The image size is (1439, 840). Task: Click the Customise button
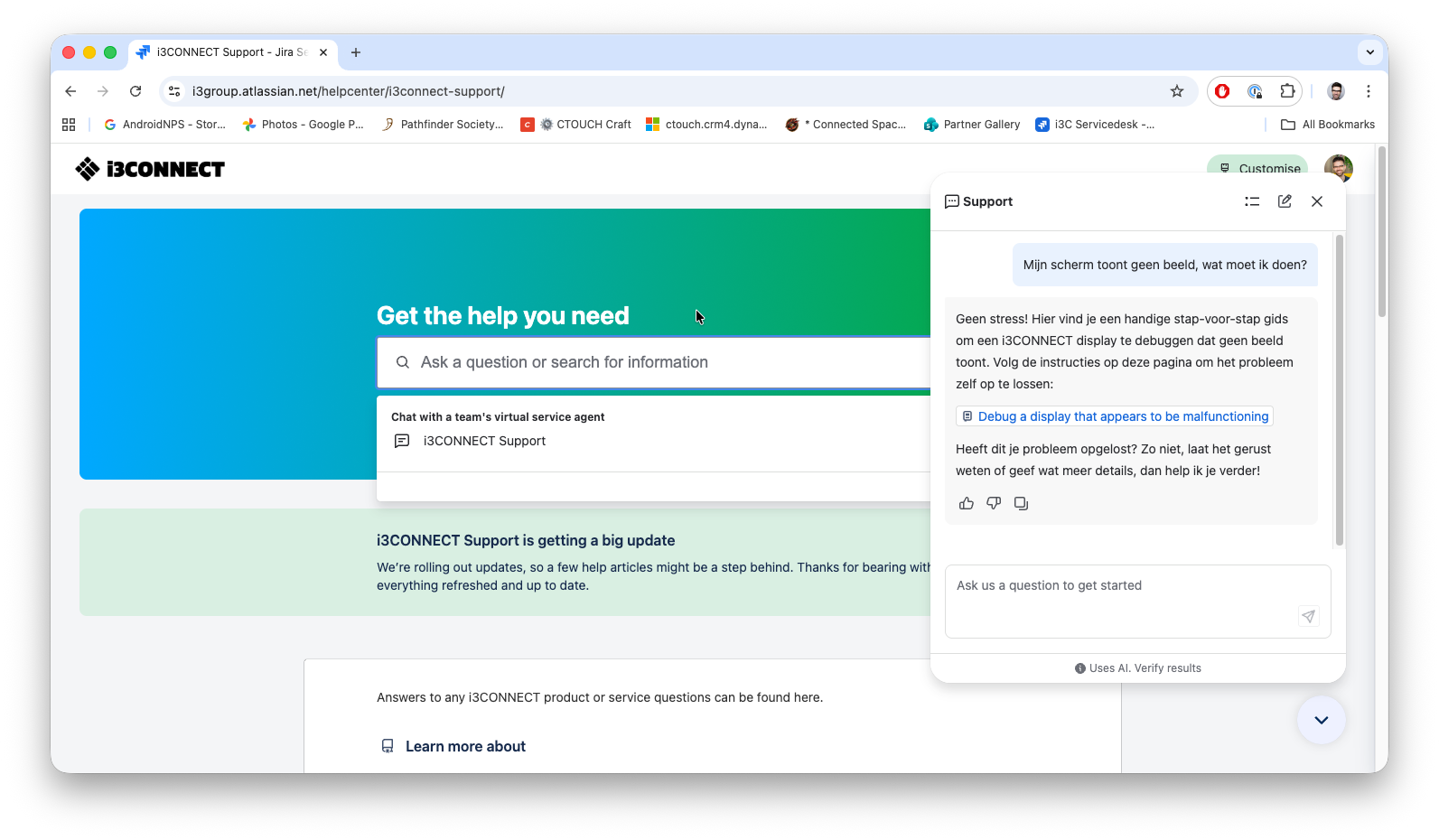click(x=1258, y=167)
